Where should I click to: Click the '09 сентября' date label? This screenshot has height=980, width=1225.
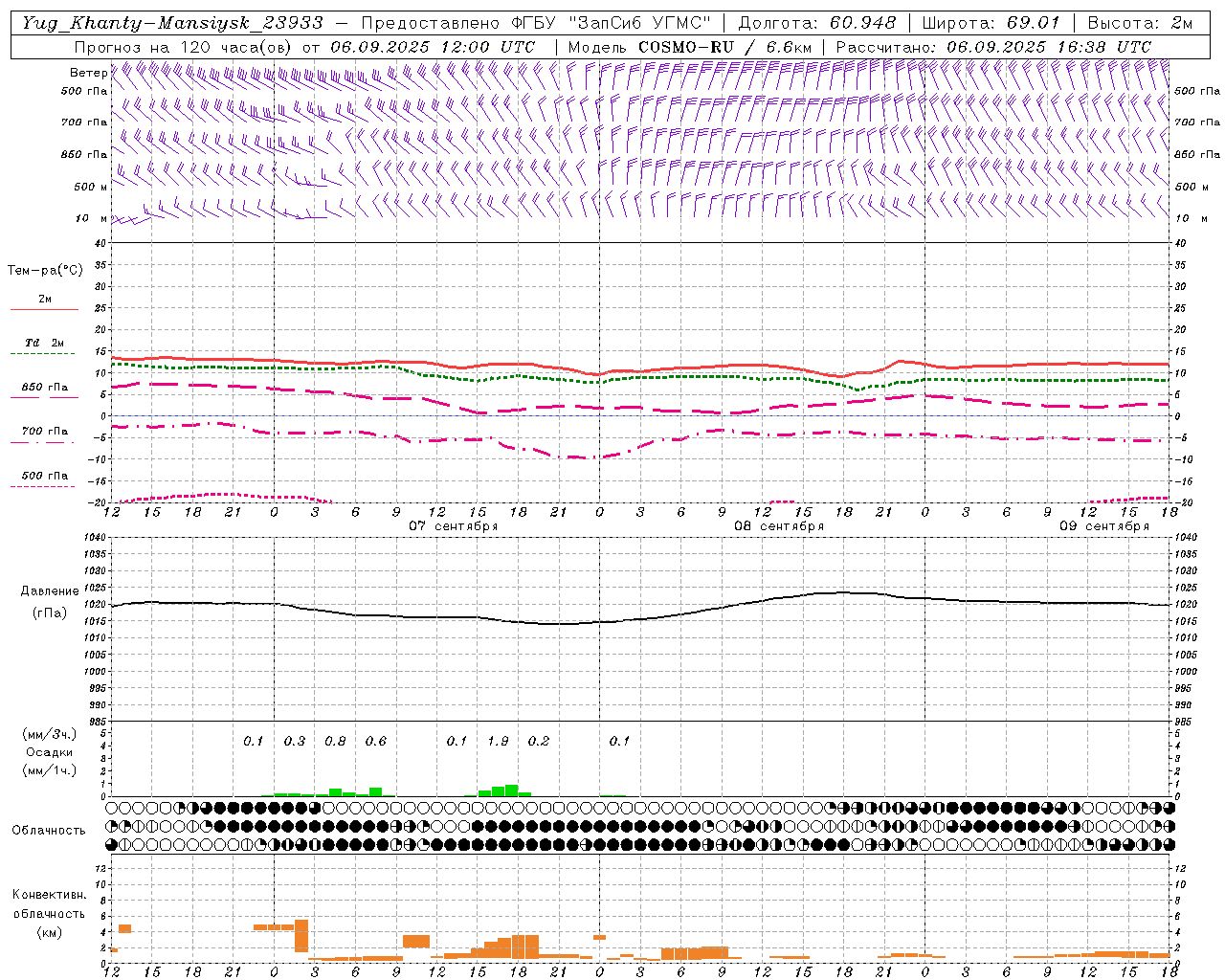(x=1104, y=526)
